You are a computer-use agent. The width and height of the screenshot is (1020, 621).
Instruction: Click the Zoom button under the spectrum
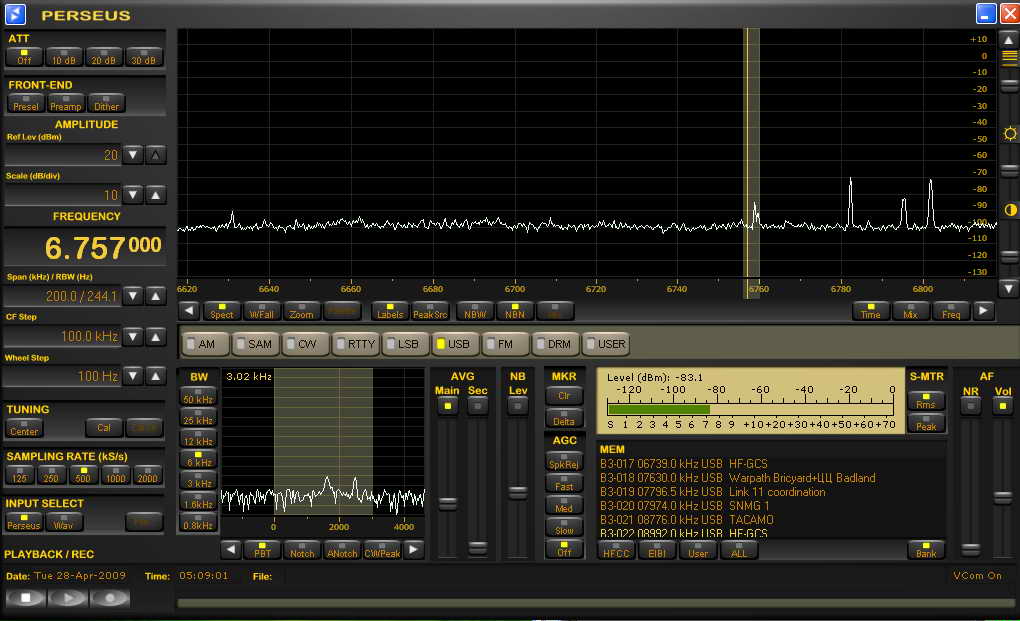coord(301,311)
